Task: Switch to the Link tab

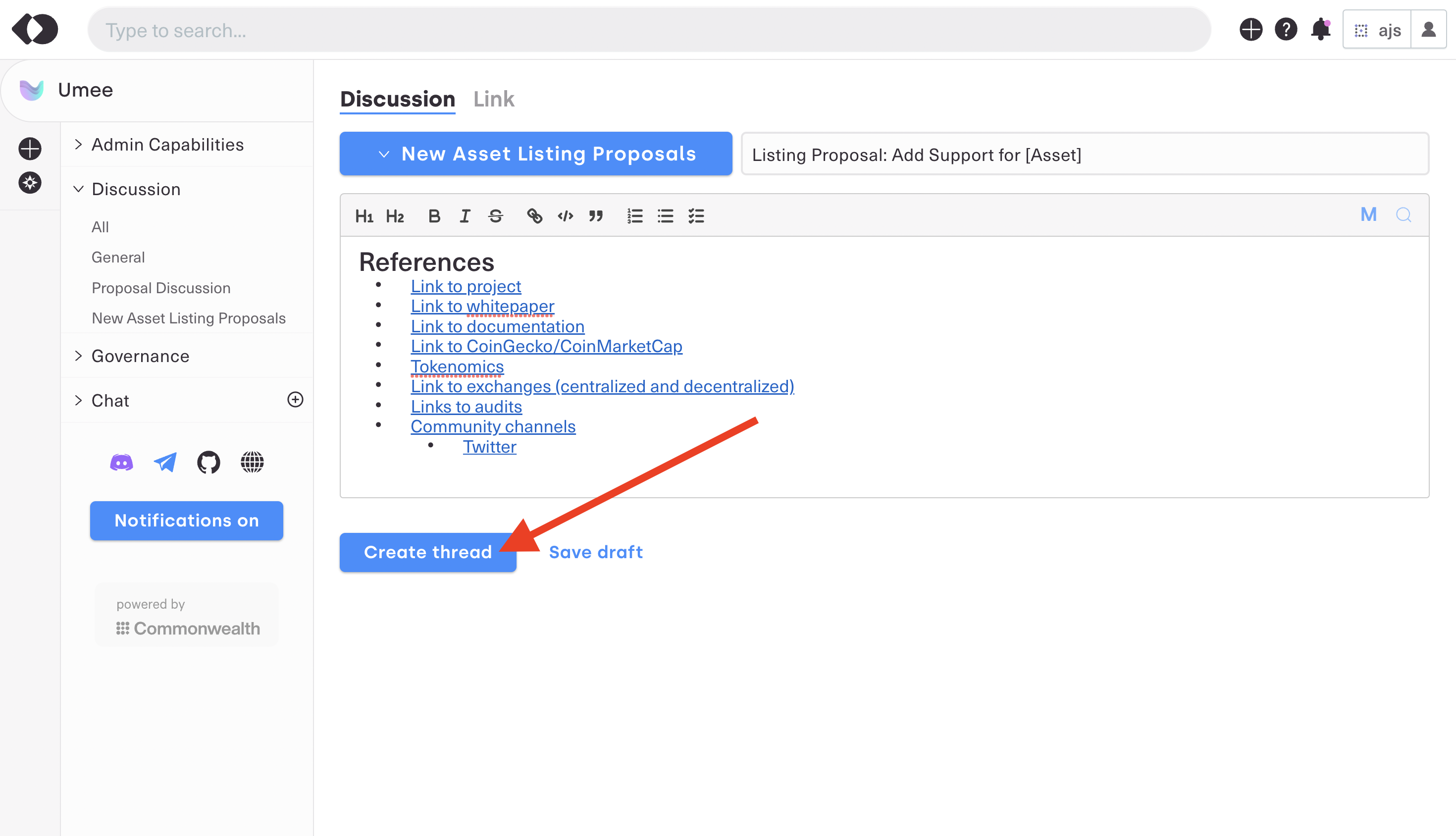Action: point(494,100)
